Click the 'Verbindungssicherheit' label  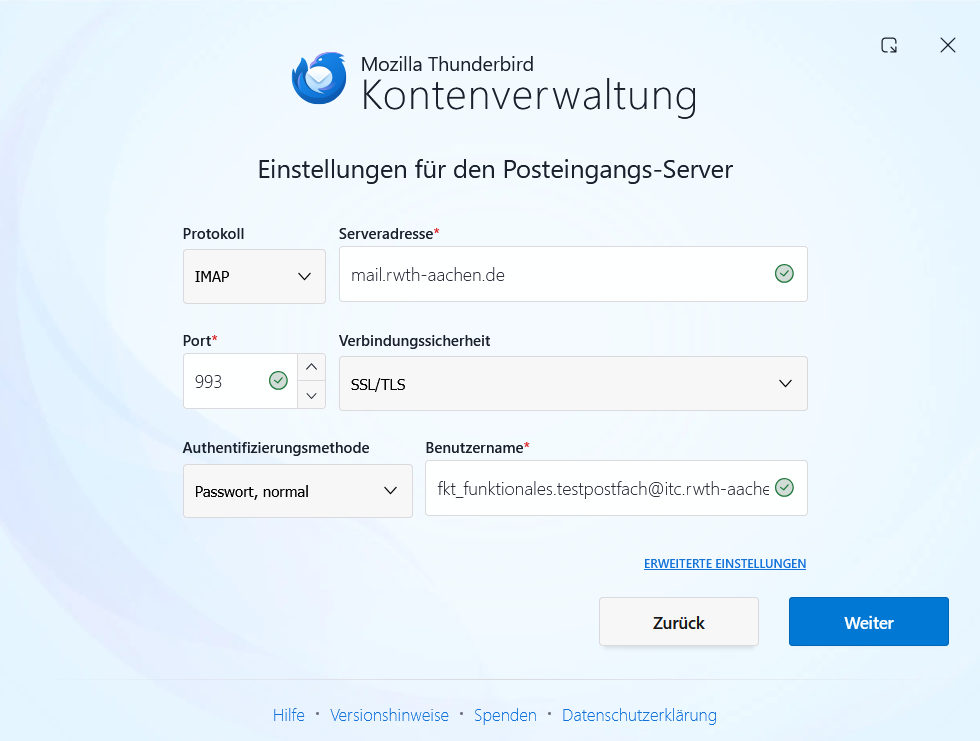click(414, 341)
